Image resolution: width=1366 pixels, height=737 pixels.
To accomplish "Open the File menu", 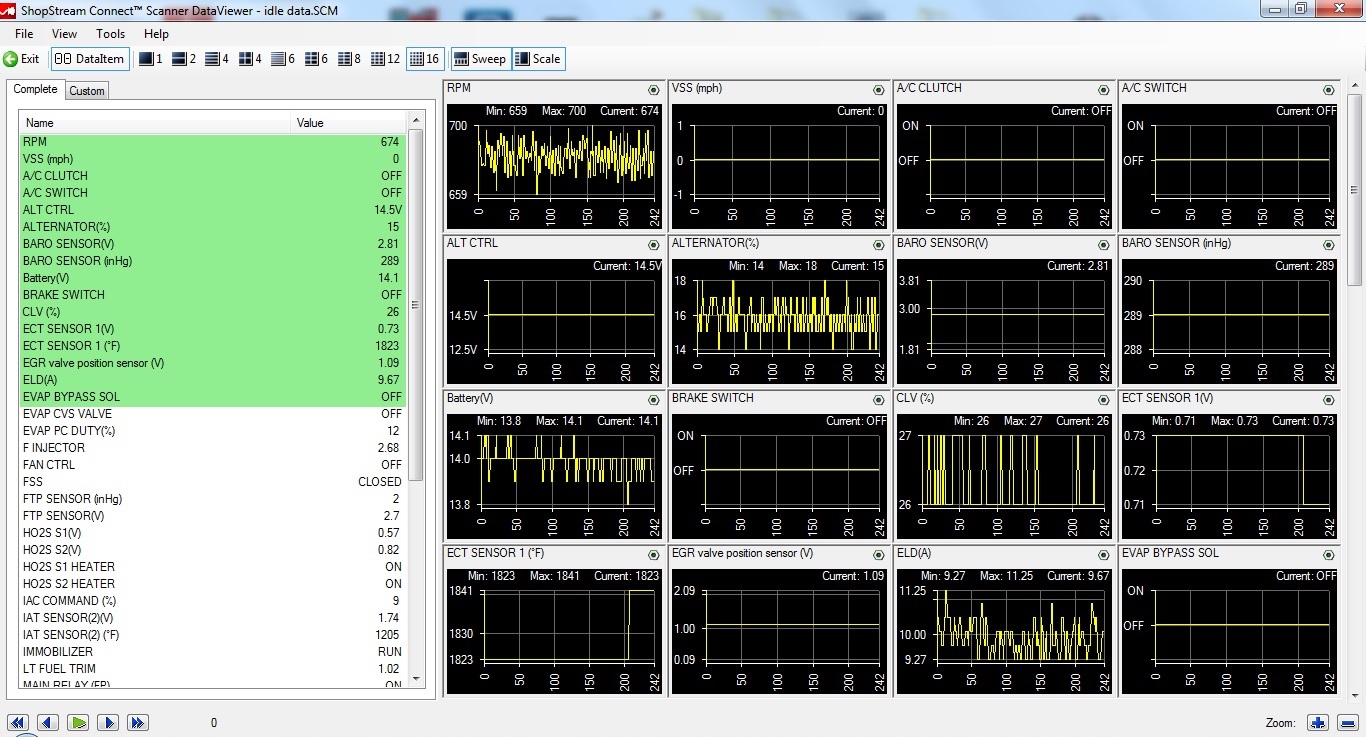I will coord(24,34).
